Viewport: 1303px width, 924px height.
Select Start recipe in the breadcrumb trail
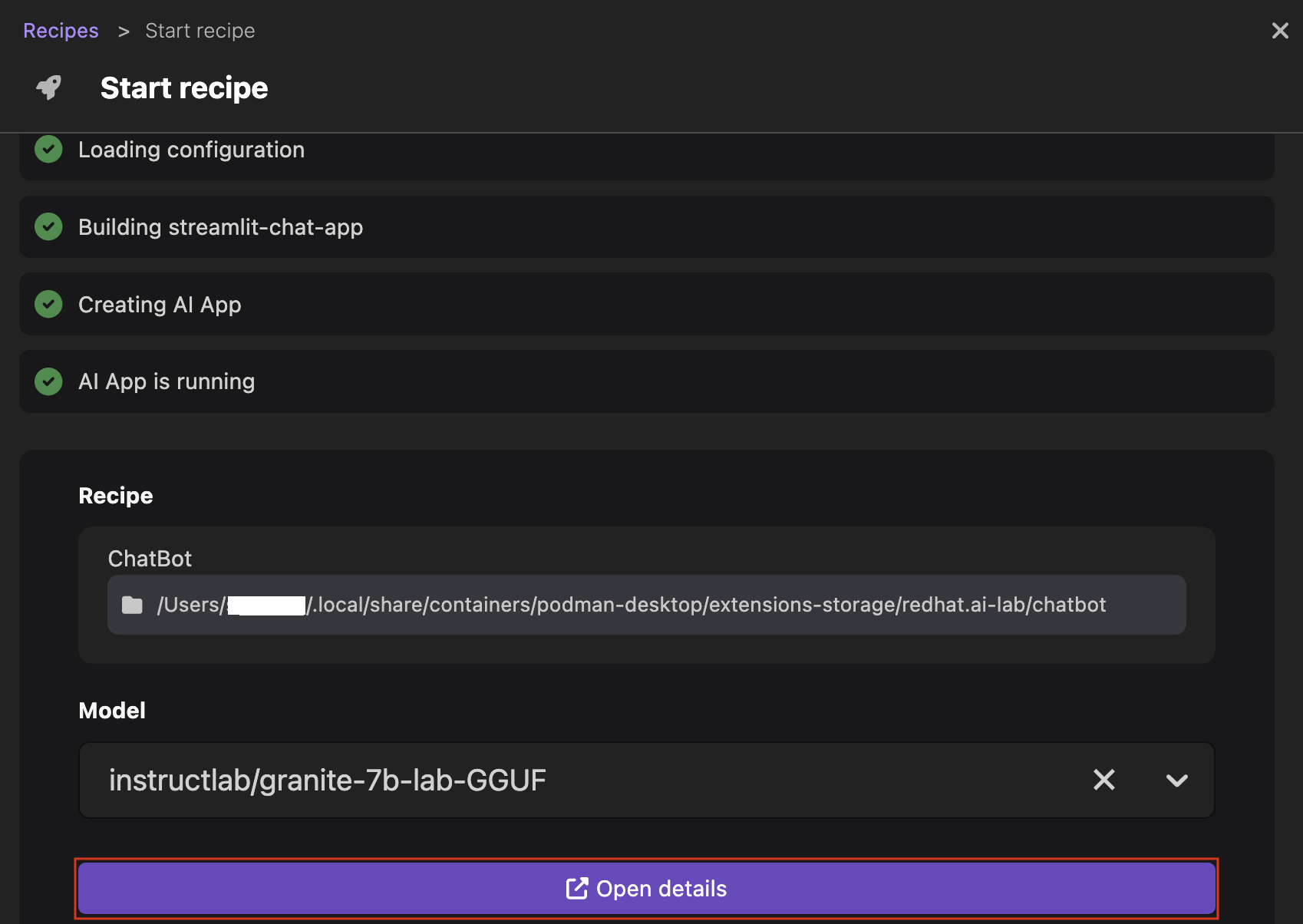[x=200, y=30]
